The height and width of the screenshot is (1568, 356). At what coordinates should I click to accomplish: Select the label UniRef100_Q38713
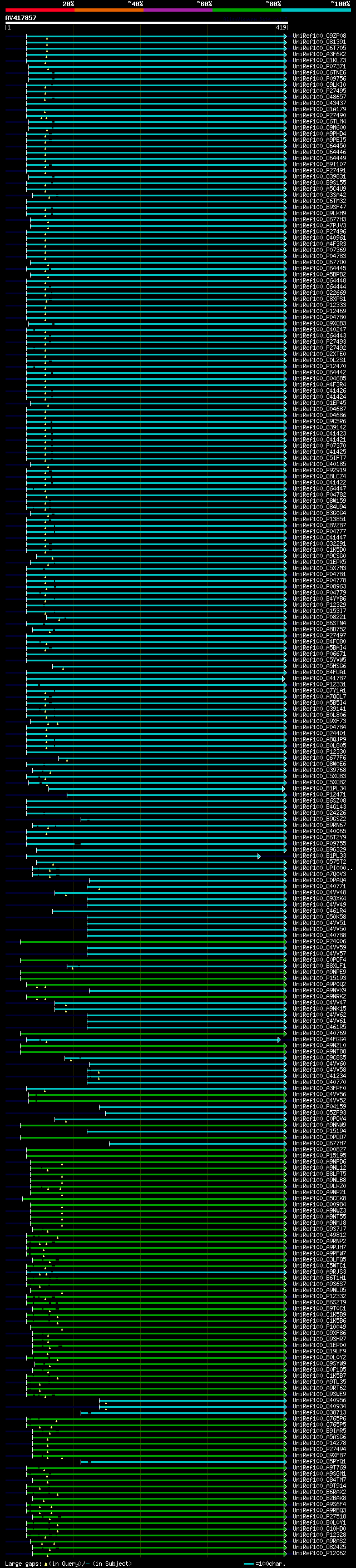point(319,1412)
